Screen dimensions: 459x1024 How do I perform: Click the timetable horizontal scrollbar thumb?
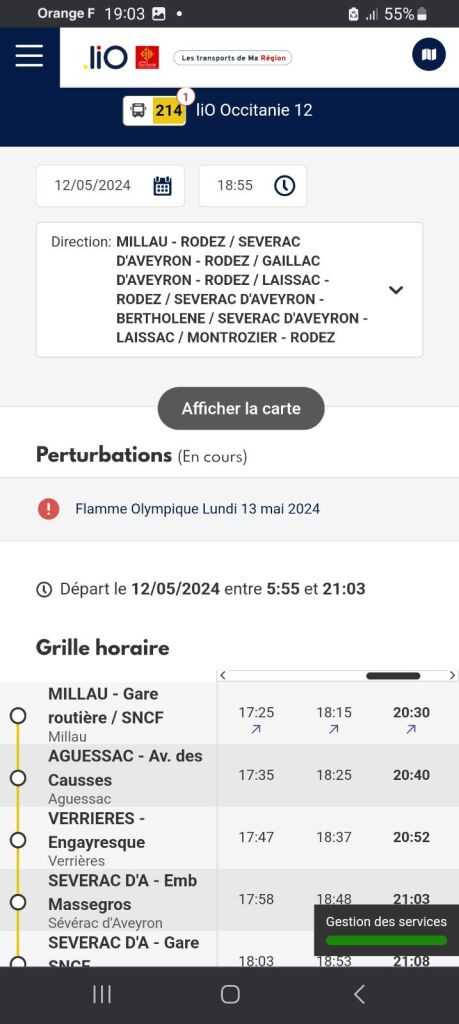pyautogui.click(x=393, y=676)
